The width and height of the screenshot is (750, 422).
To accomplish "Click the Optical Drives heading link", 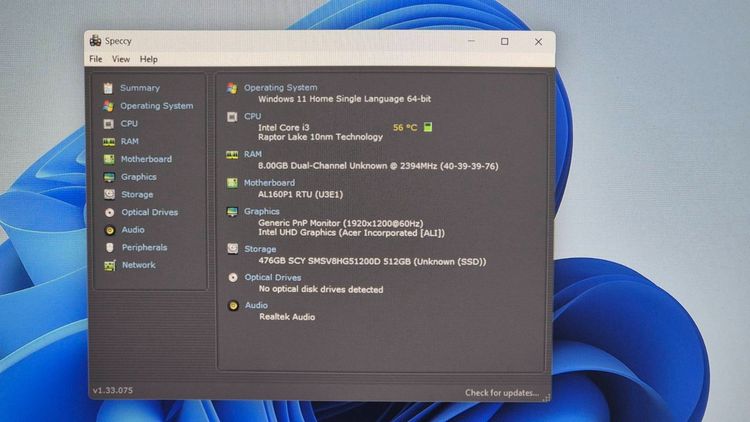I will pos(273,278).
